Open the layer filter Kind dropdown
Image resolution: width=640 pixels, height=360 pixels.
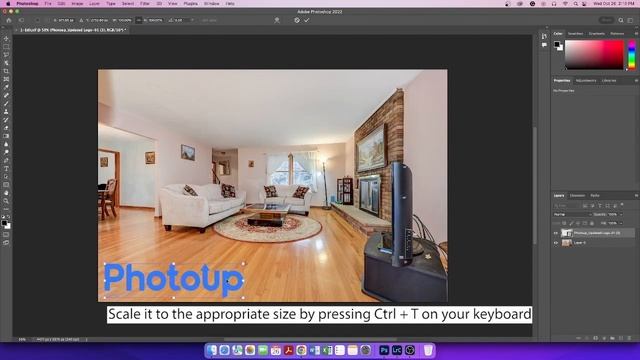tap(566, 206)
